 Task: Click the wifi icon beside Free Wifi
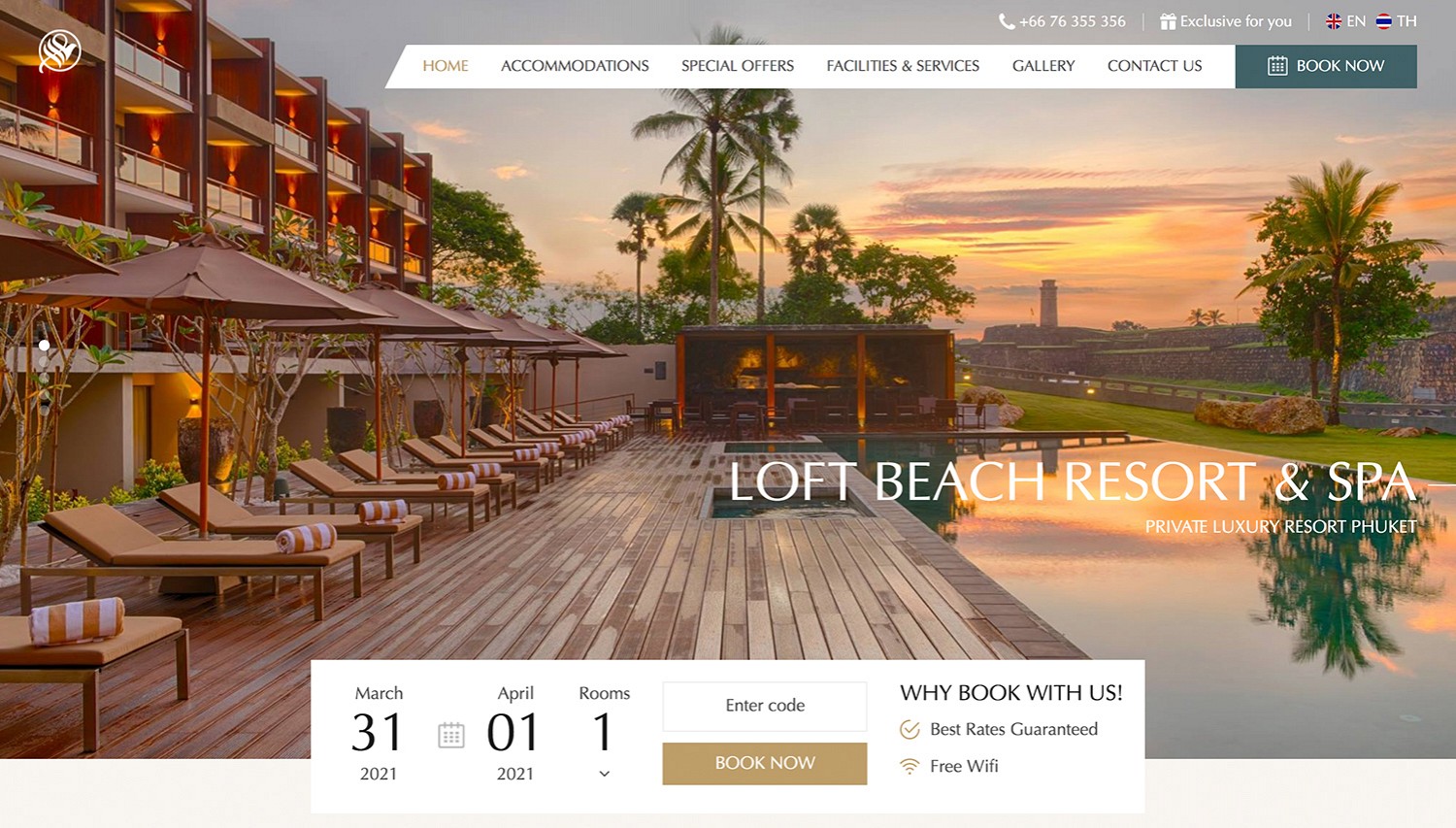(910, 766)
